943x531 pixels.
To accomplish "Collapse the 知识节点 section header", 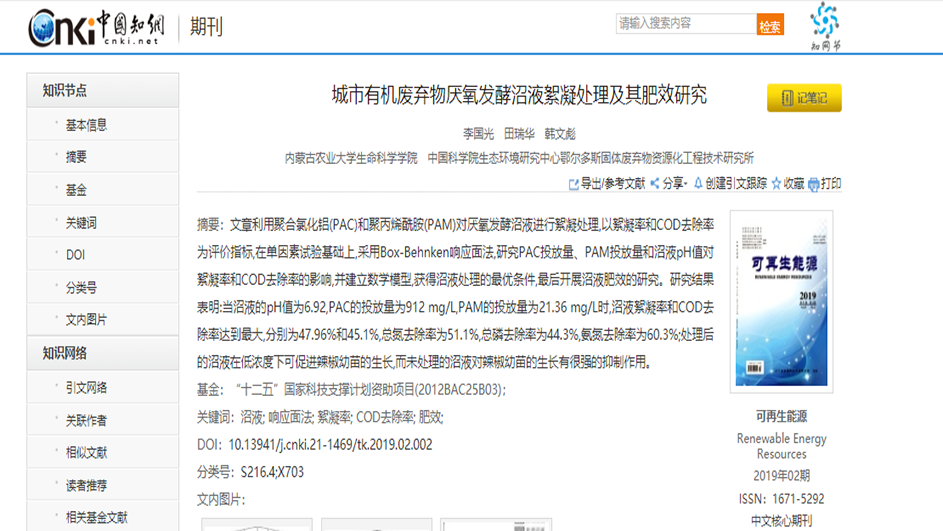I will point(103,90).
